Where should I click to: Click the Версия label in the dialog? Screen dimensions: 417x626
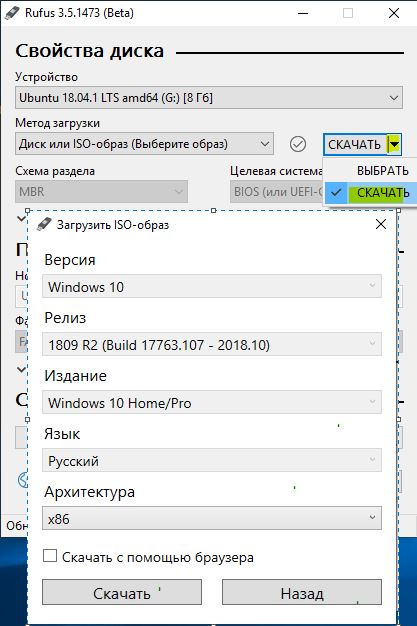(x=70, y=260)
